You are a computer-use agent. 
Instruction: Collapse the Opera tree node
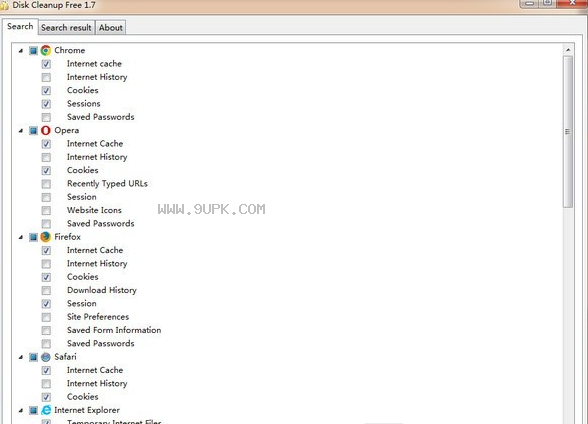click(x=21, y=131)
